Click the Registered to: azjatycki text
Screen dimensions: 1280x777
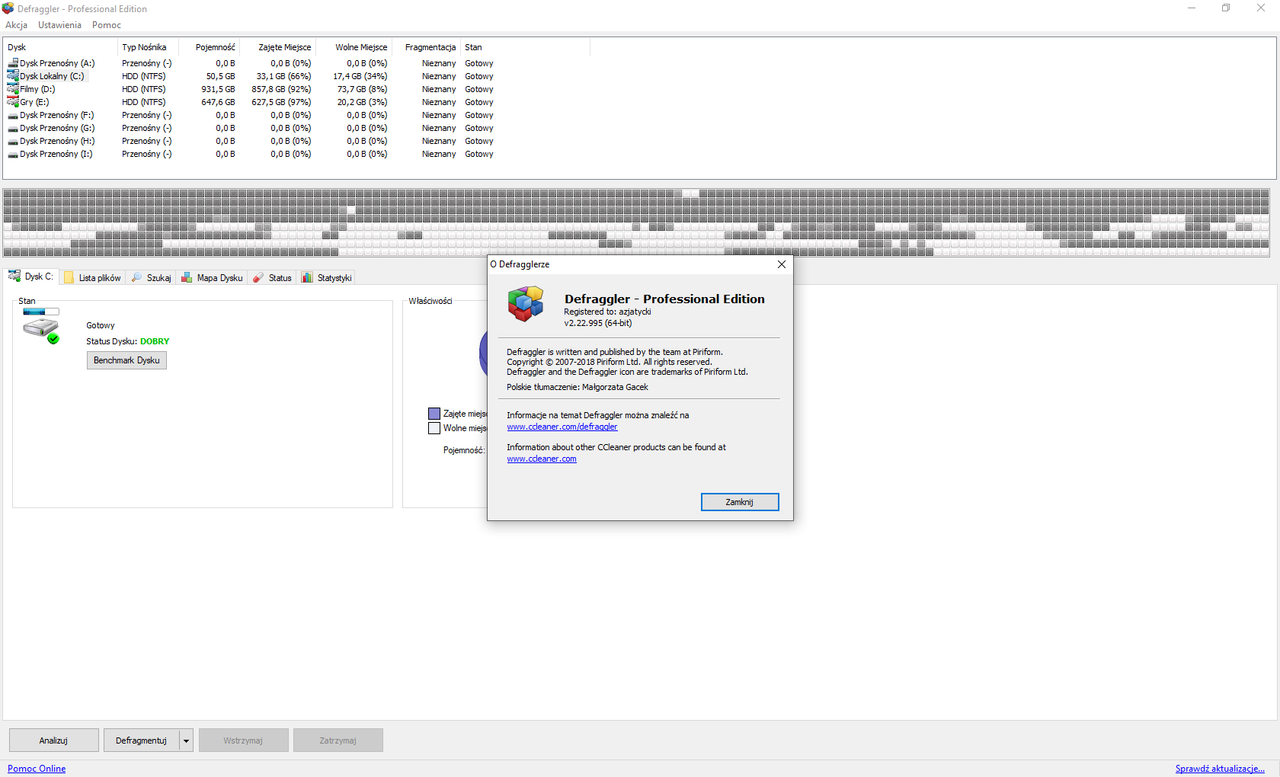tap(607, 312)
